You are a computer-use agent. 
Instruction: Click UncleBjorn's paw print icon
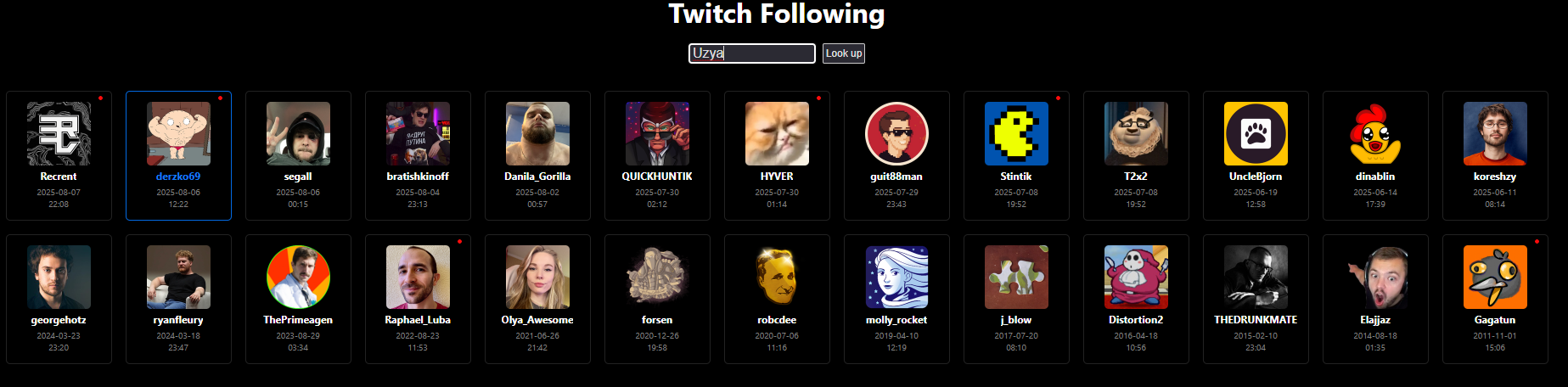[x=1256, y=133]
